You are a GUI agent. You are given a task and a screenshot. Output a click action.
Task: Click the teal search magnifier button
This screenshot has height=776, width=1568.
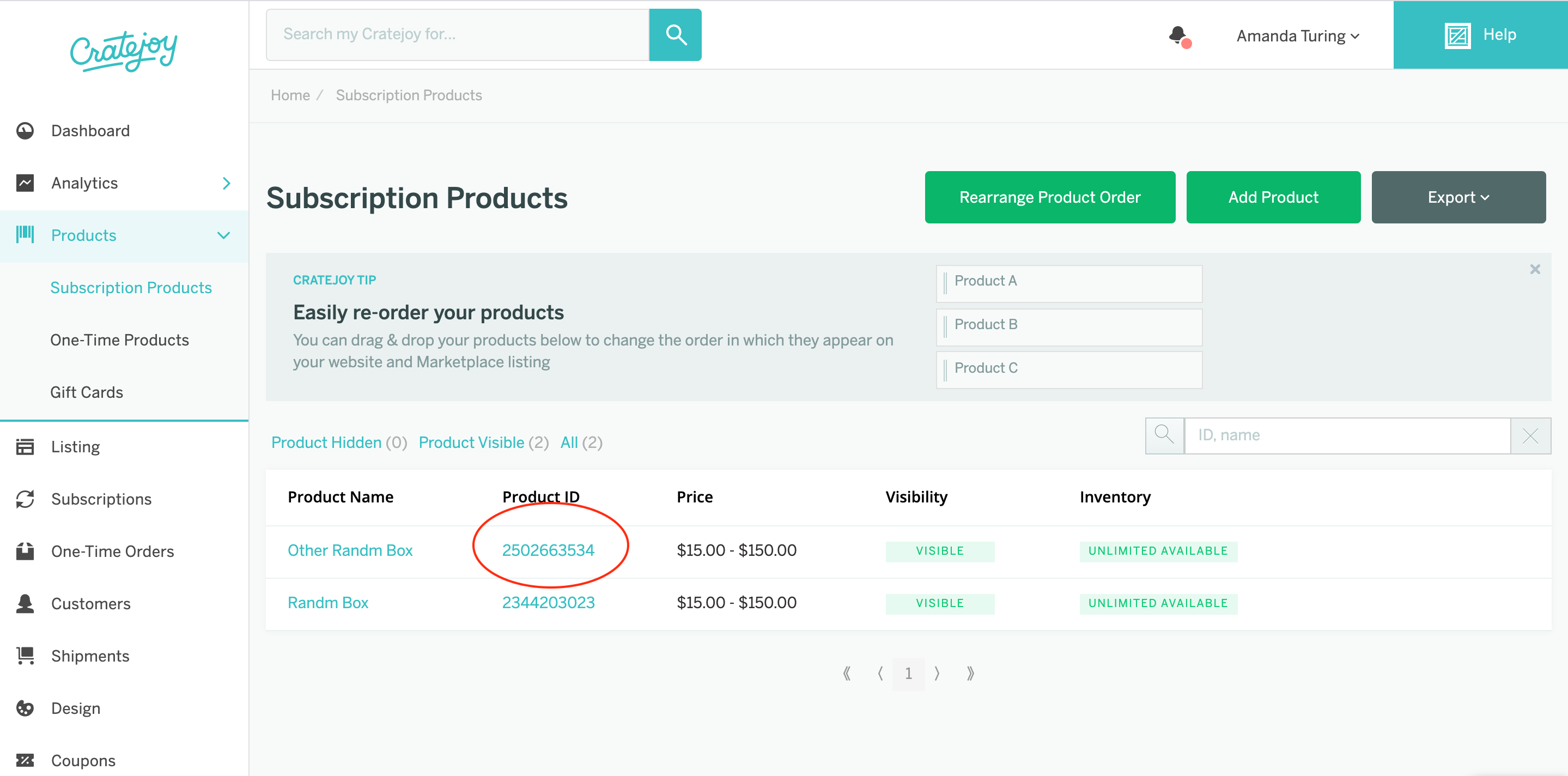click(675, 35)
